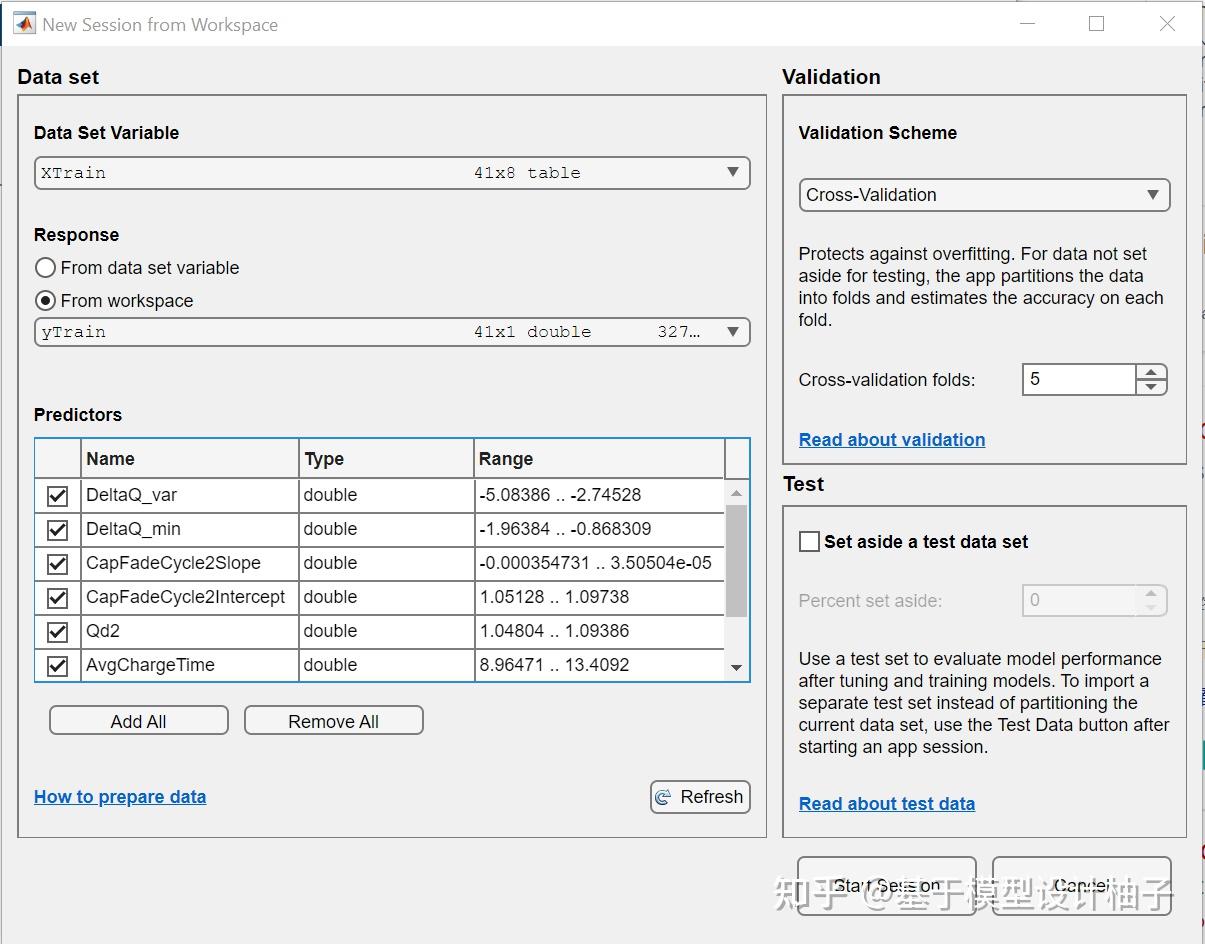Click the cross-validation folds up arrow
The height and width of the screenshot is (944, 1205).
coord(1151,372)
